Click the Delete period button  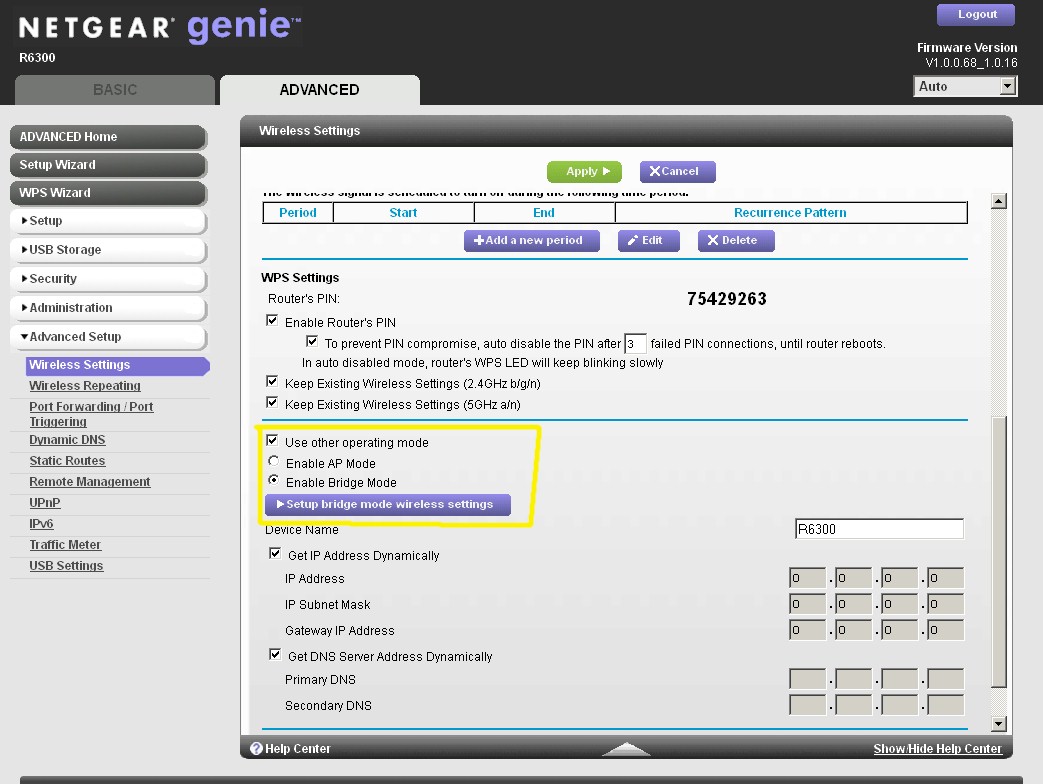point(736,241)
